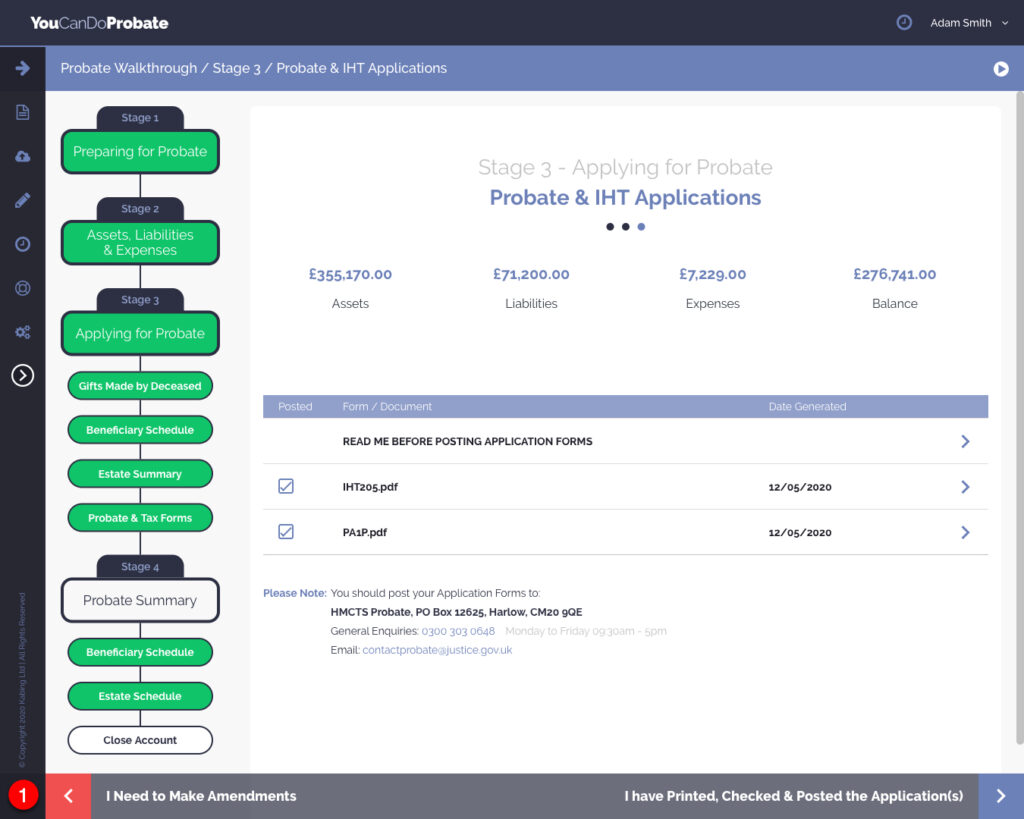
Task: Click the document icon in left sidebar
Action: pos(22,112)
